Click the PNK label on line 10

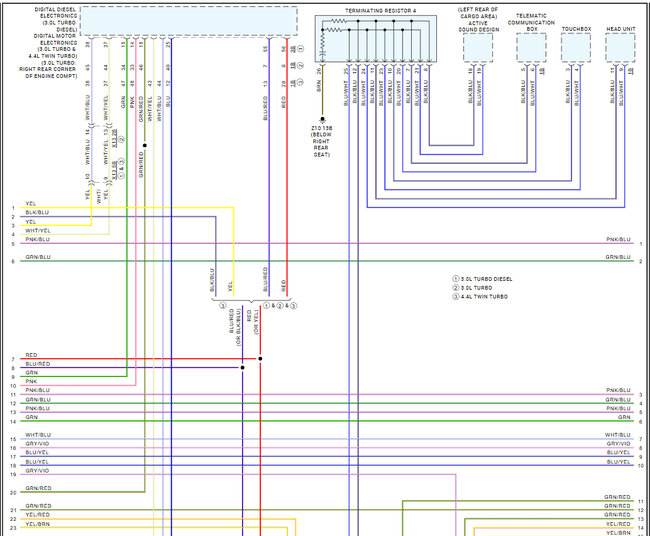click(31, 381)
